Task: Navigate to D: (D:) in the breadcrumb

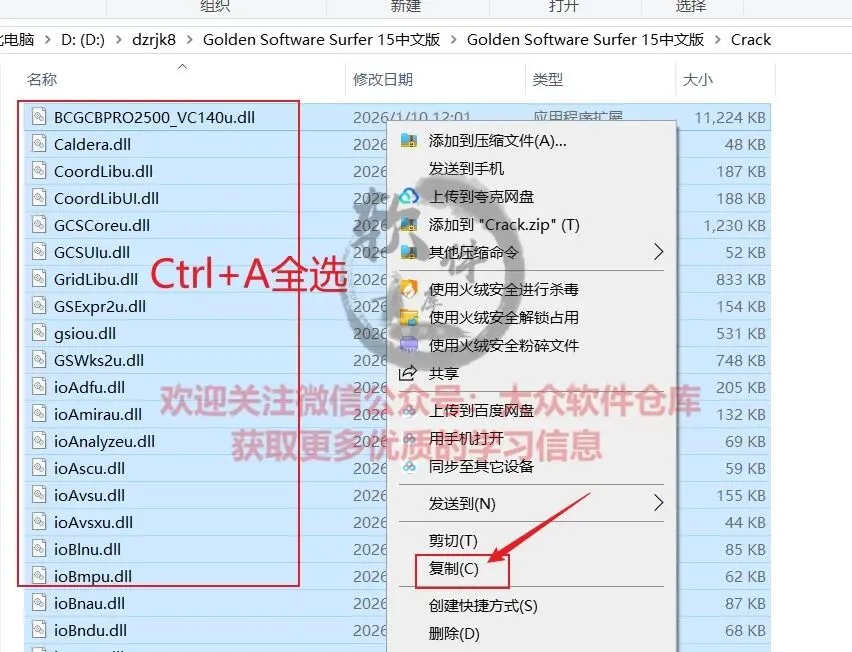Action: 83,40
